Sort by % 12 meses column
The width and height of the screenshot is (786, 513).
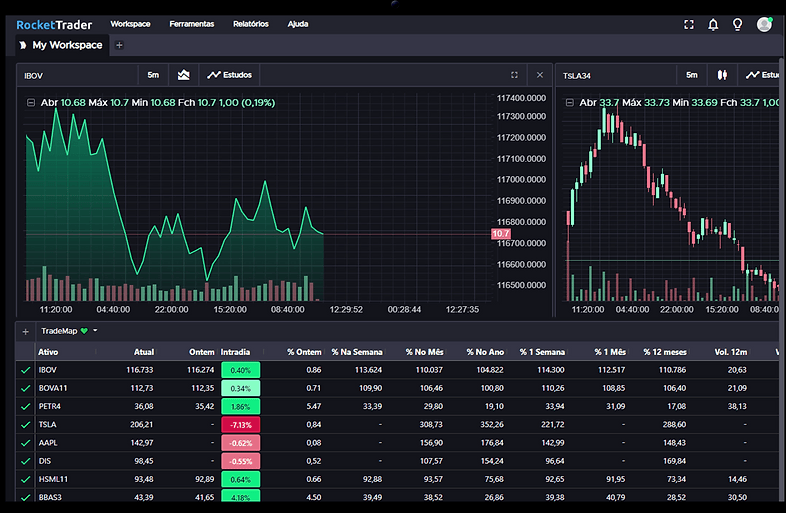click(665, 352)
